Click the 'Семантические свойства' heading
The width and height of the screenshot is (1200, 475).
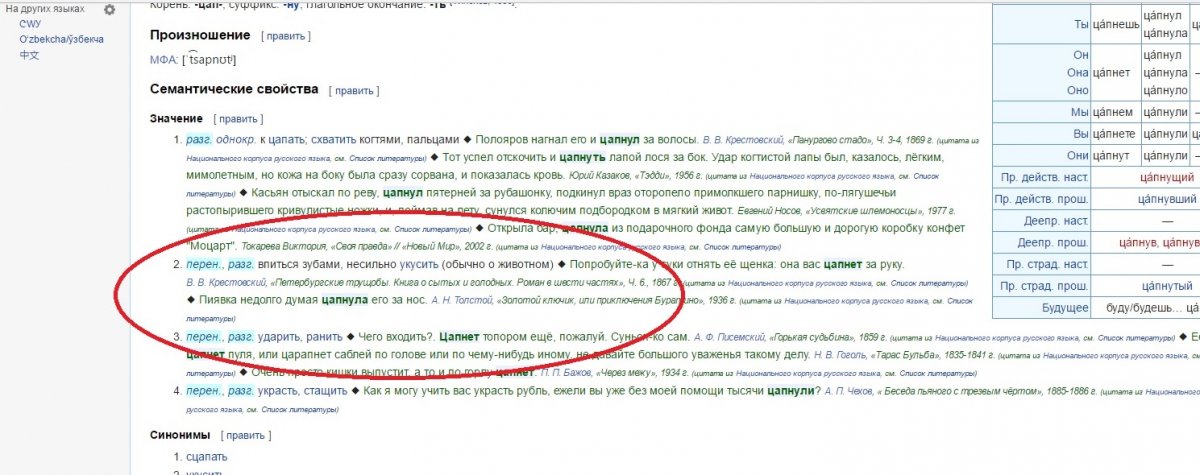coord(234,90)
